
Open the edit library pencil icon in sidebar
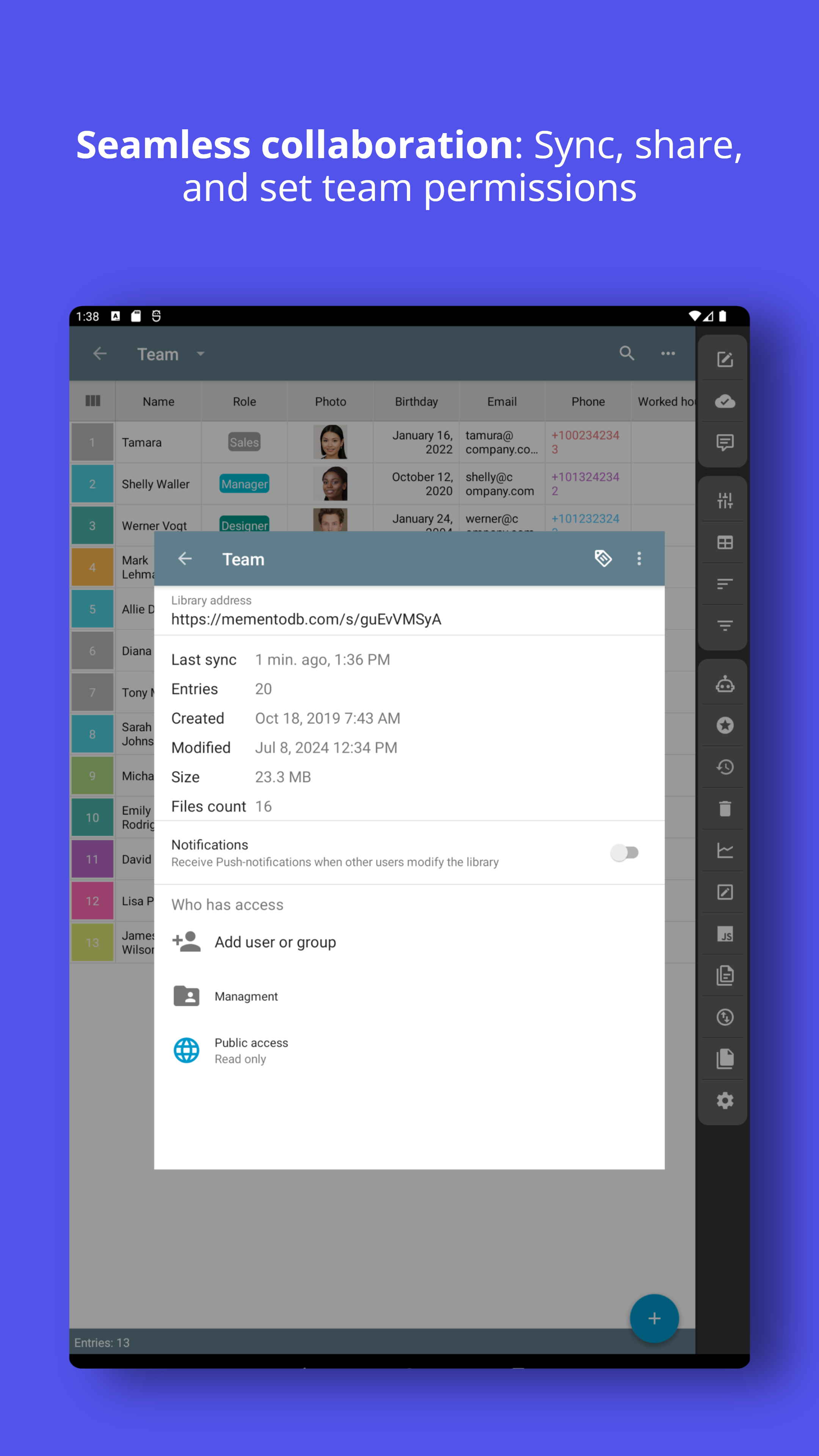coord(725,359)
